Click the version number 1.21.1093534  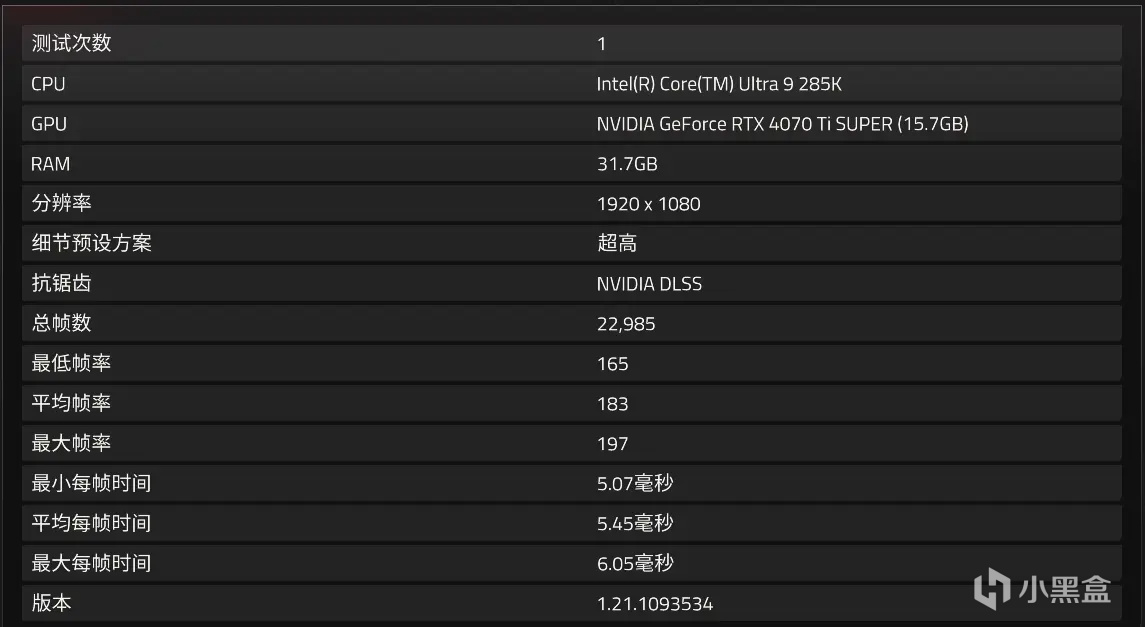click(x=655, y=604)
